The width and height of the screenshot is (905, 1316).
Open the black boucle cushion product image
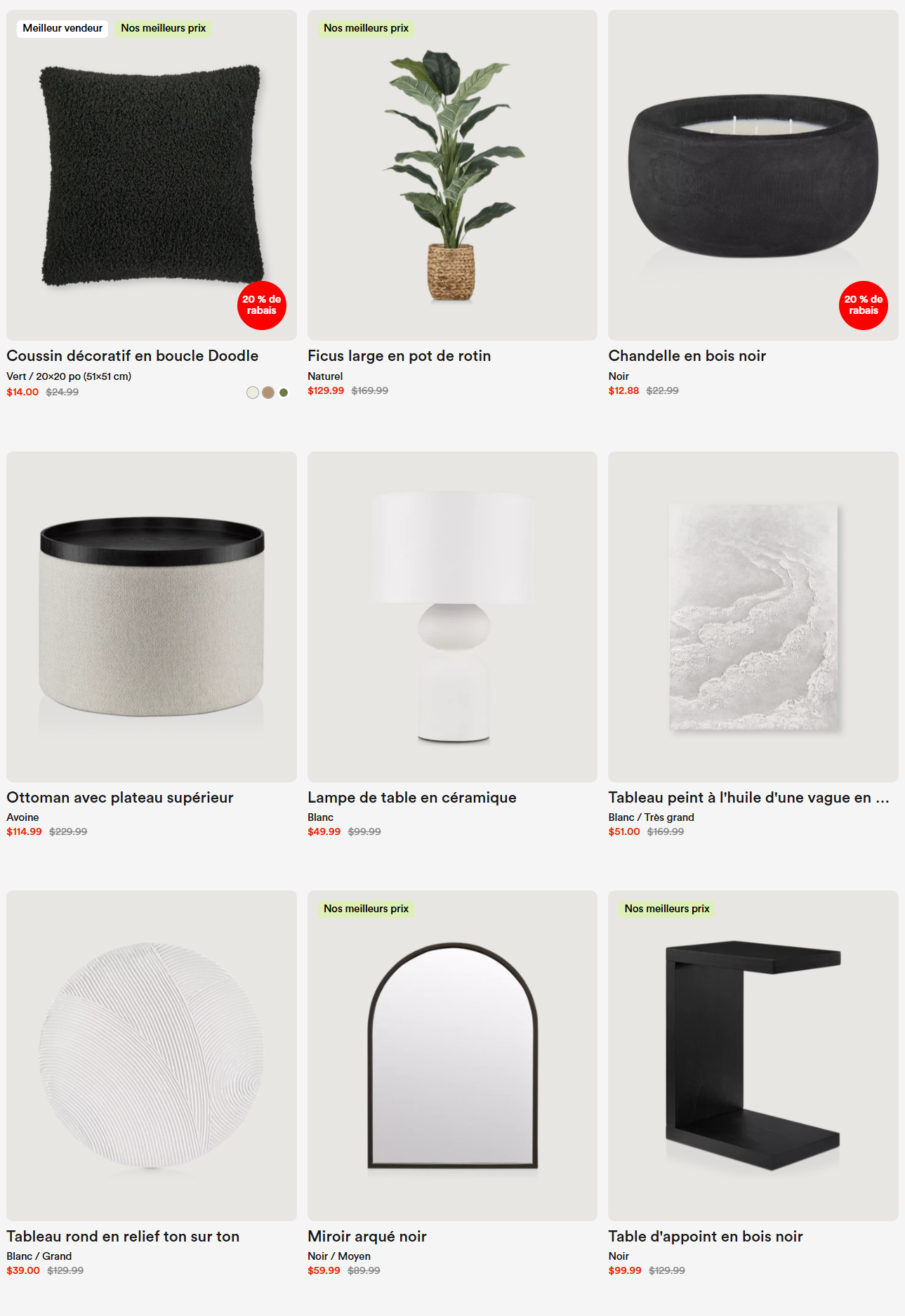152,175
